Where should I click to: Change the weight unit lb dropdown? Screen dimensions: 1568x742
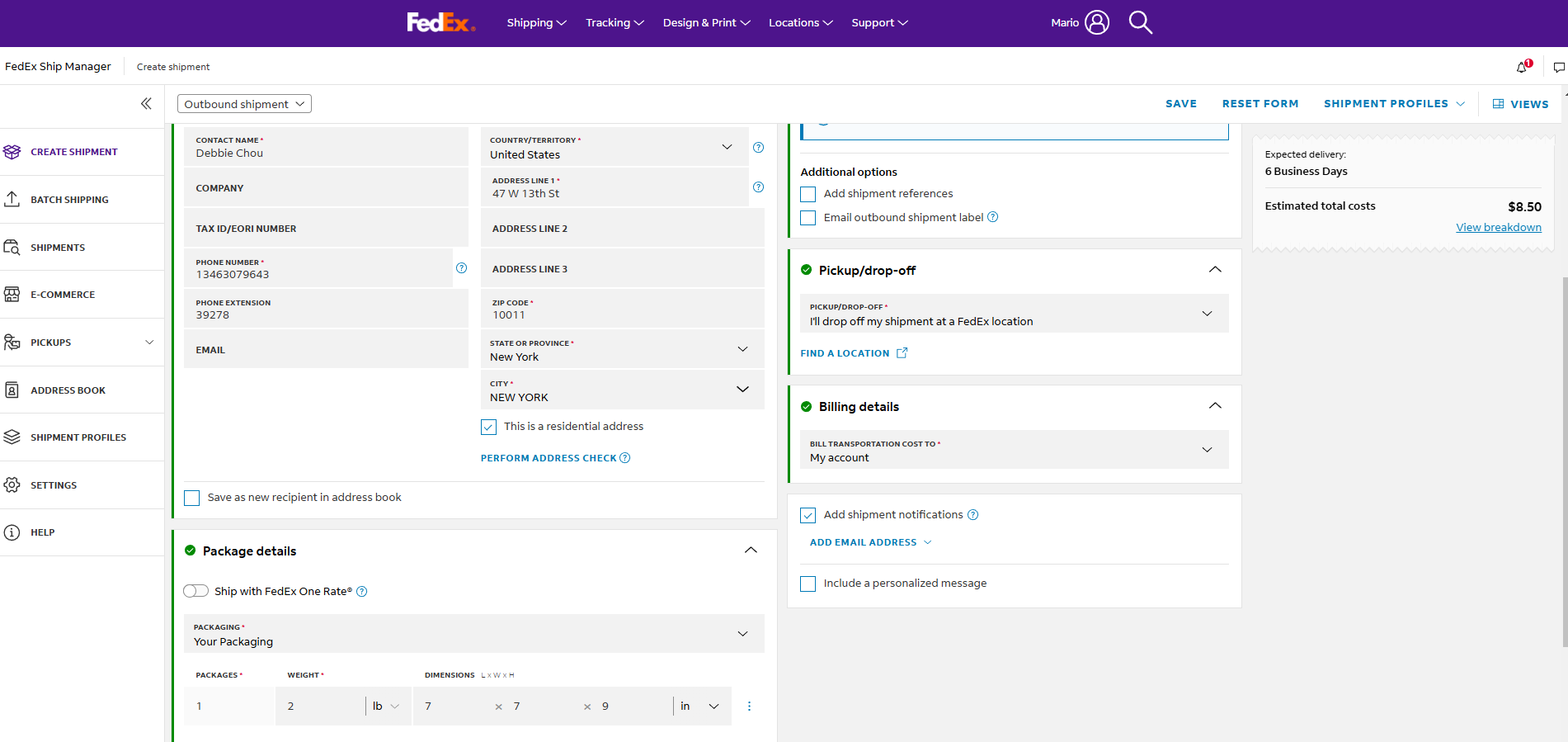point(386,706)
